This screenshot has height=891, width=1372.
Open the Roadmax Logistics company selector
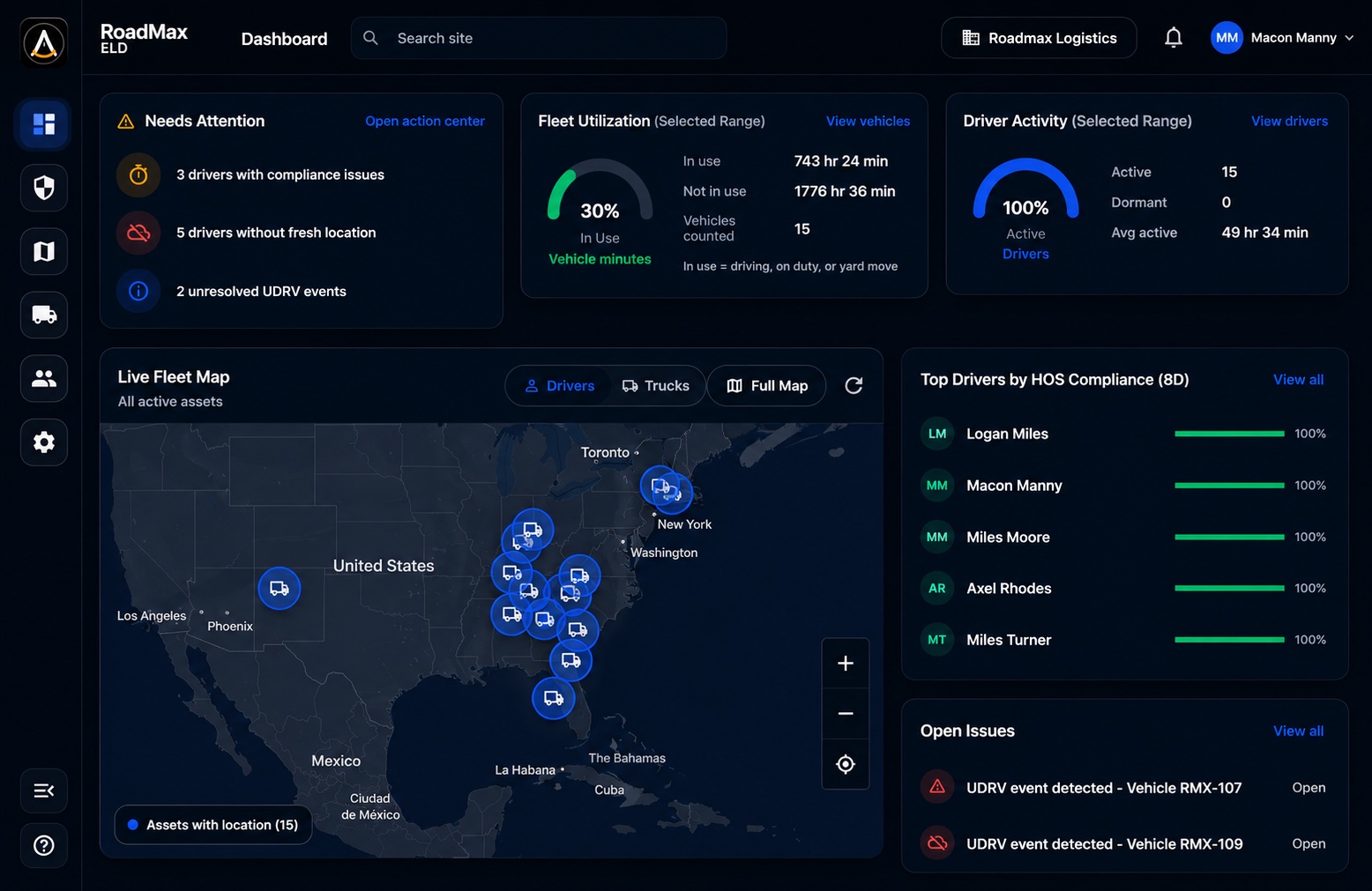click(x=1039, y=38)
